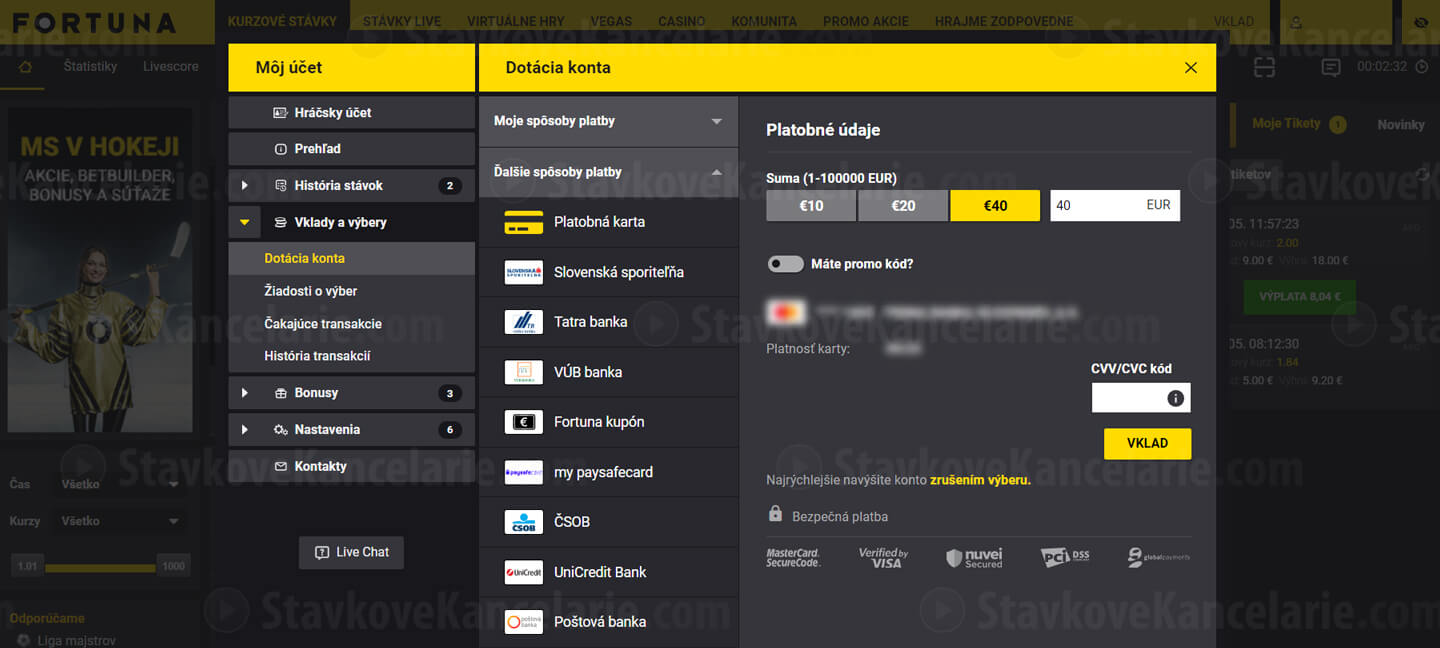Screen dimensions: 1440x648
Task: Choose UniCredit Bank payment option
Action: point(608,572)
